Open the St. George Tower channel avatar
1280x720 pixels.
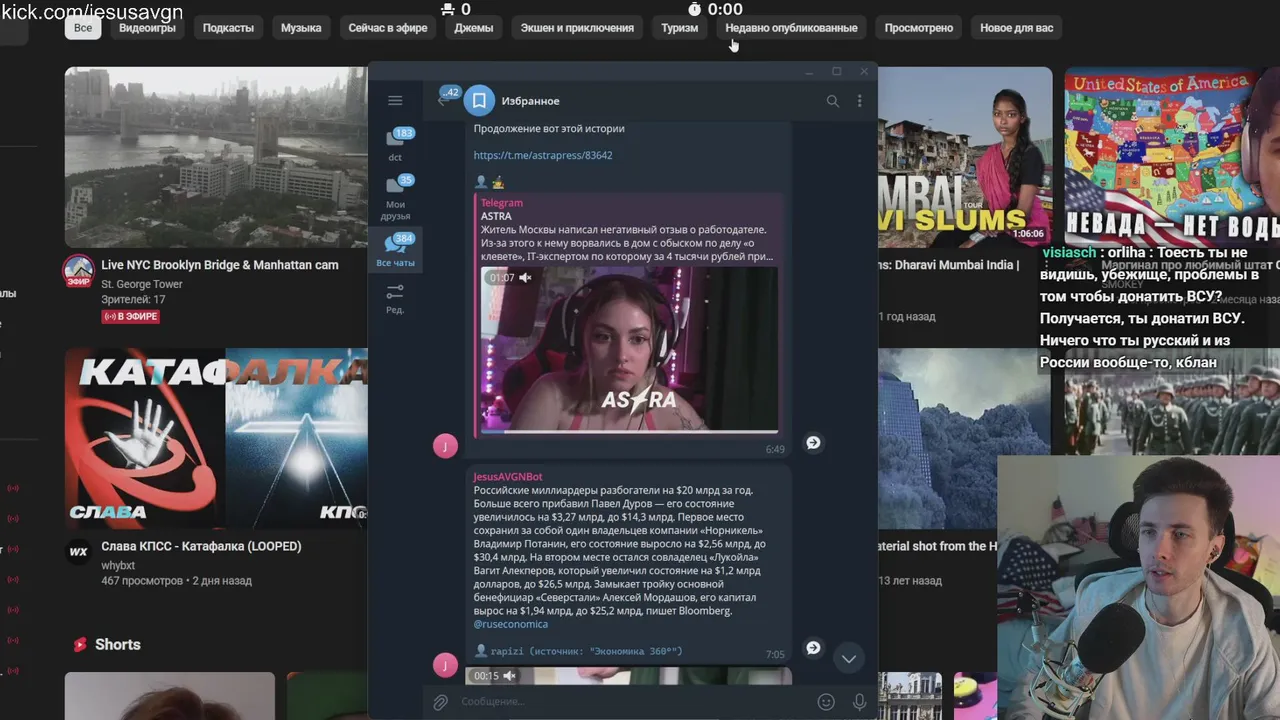tap(78, 270)
